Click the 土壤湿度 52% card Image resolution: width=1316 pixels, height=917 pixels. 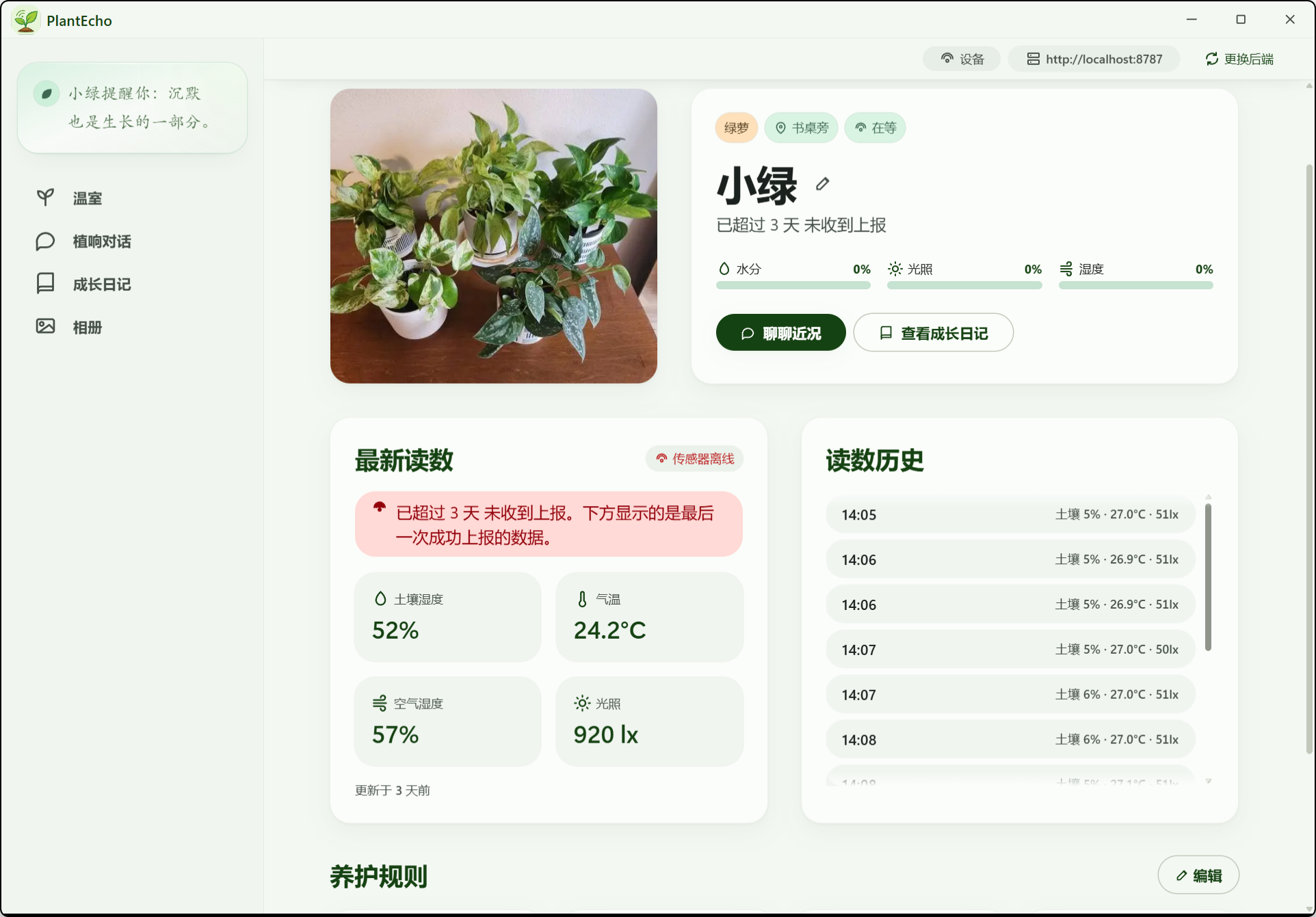tap(447, 617)
